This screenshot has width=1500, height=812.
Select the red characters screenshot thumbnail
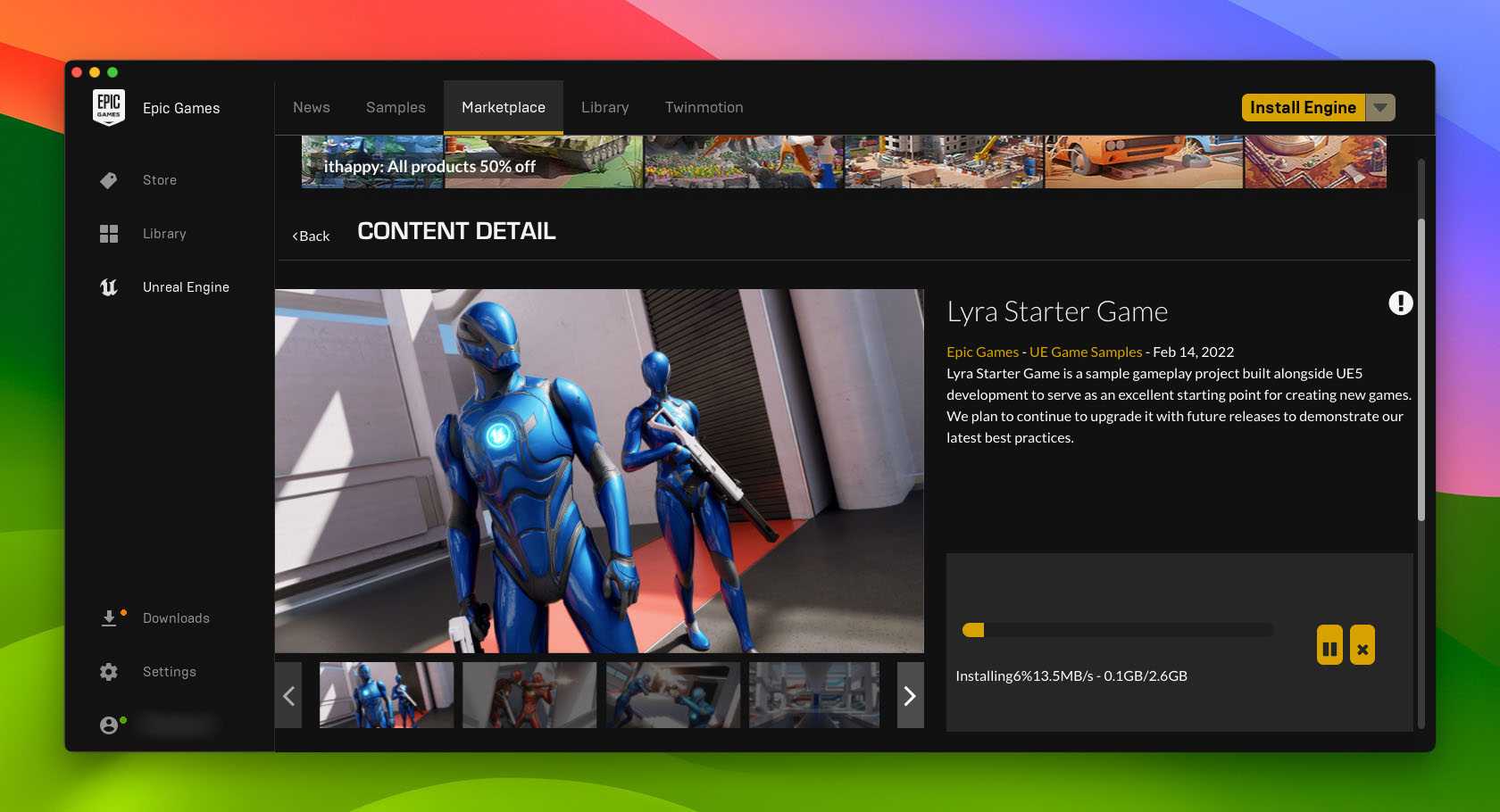[x=529, y=694]
